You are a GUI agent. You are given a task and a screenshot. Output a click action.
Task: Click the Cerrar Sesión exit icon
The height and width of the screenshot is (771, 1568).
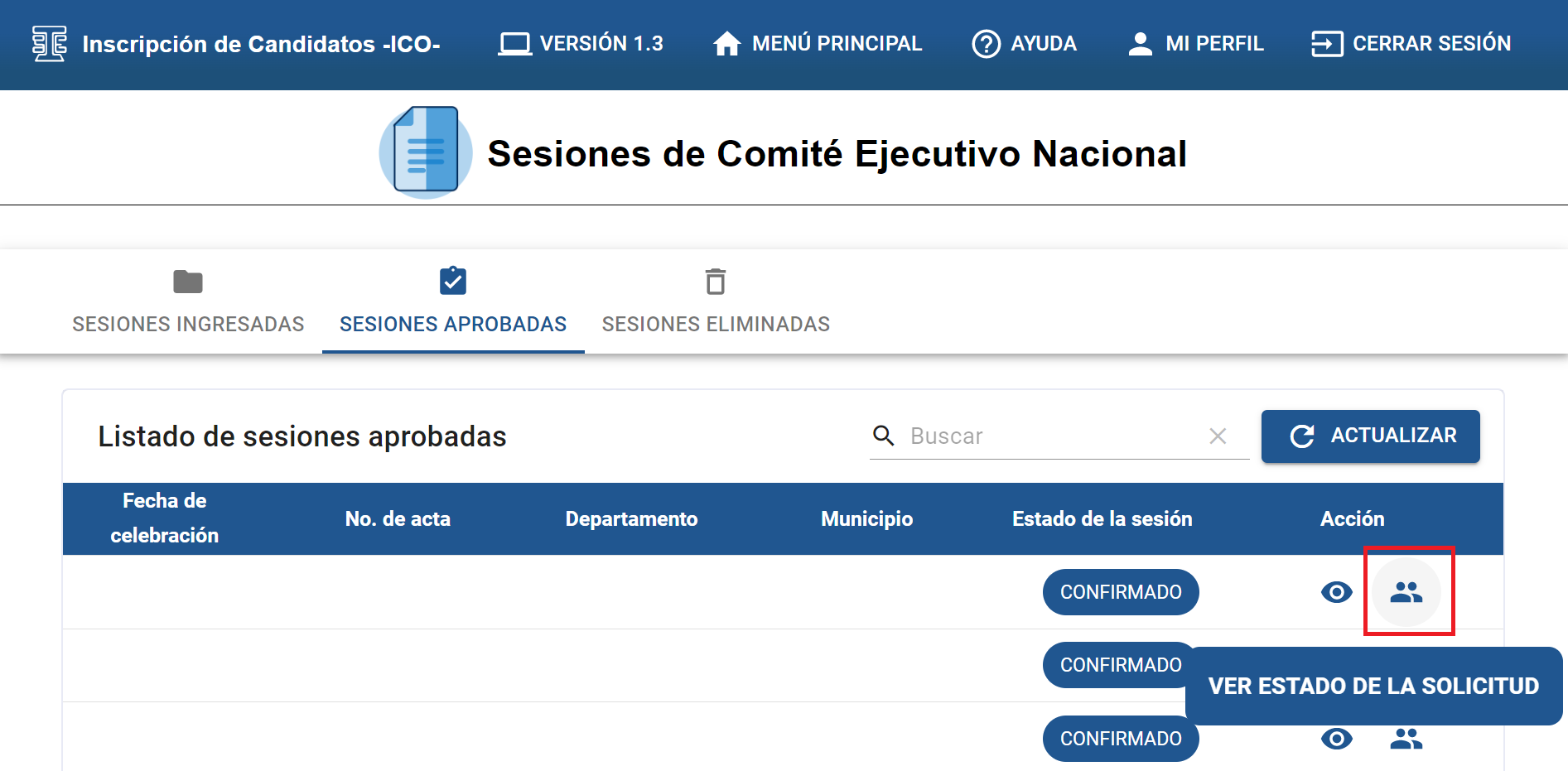pos(1326,44)
